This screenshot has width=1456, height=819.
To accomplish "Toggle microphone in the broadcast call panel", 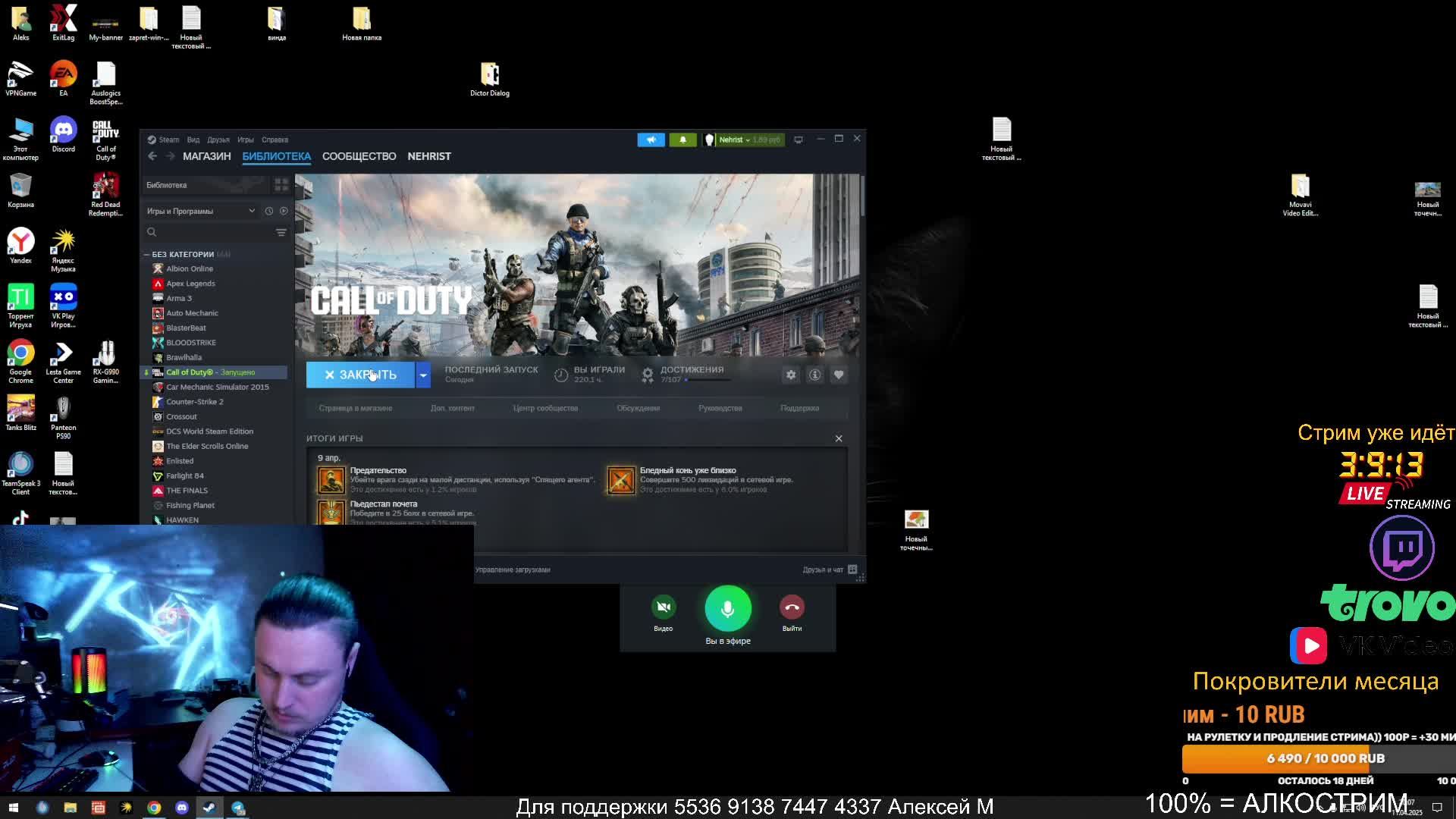I will [727, 608].
